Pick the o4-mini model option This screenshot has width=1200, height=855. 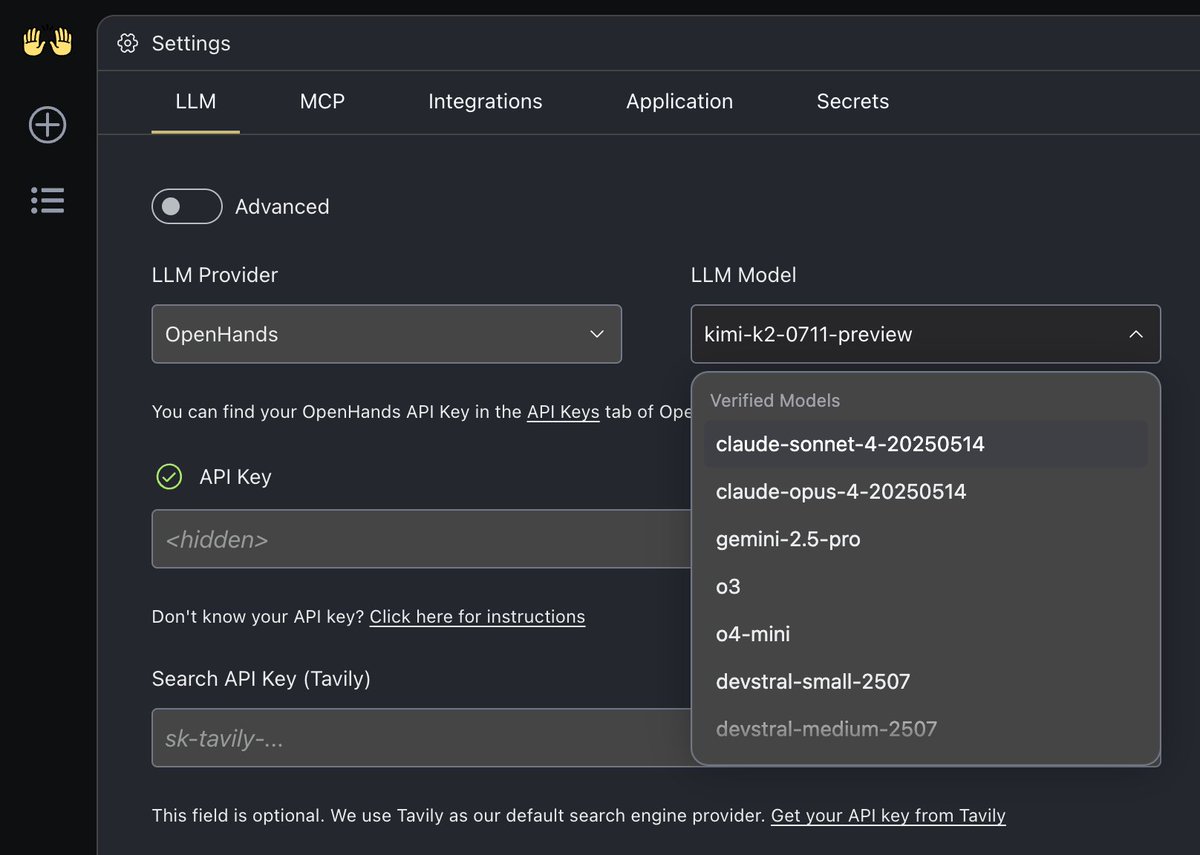point(926,634)
